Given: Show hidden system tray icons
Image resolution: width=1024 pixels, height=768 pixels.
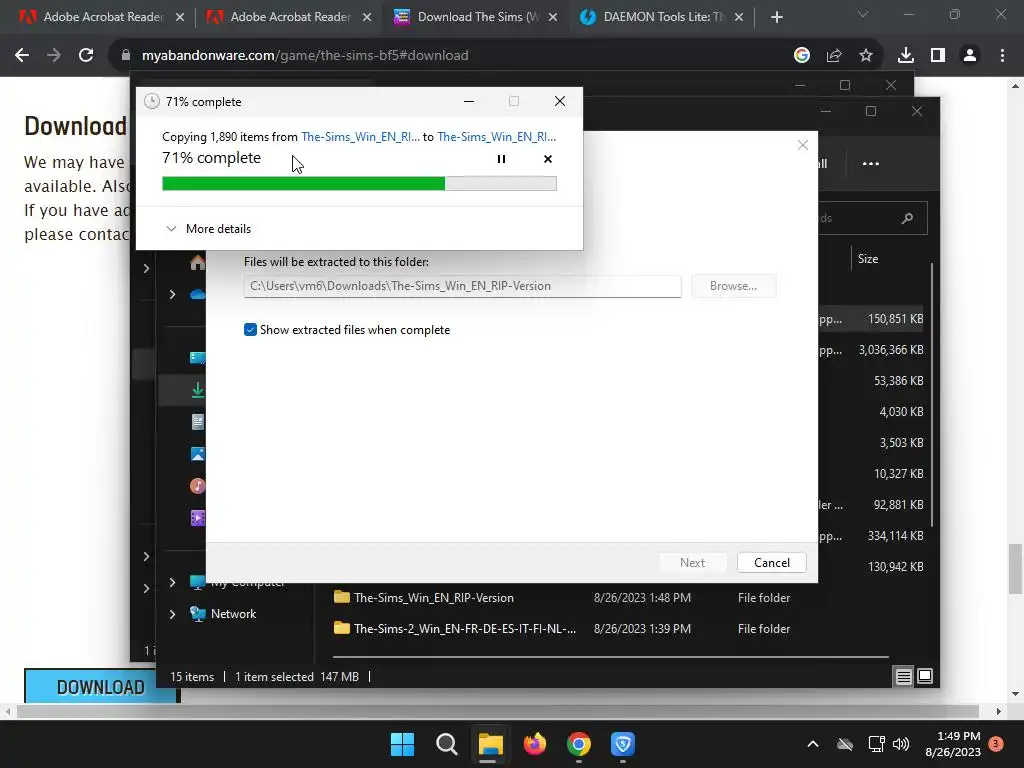Looking at the screenshot, I should tap(813, 744).
